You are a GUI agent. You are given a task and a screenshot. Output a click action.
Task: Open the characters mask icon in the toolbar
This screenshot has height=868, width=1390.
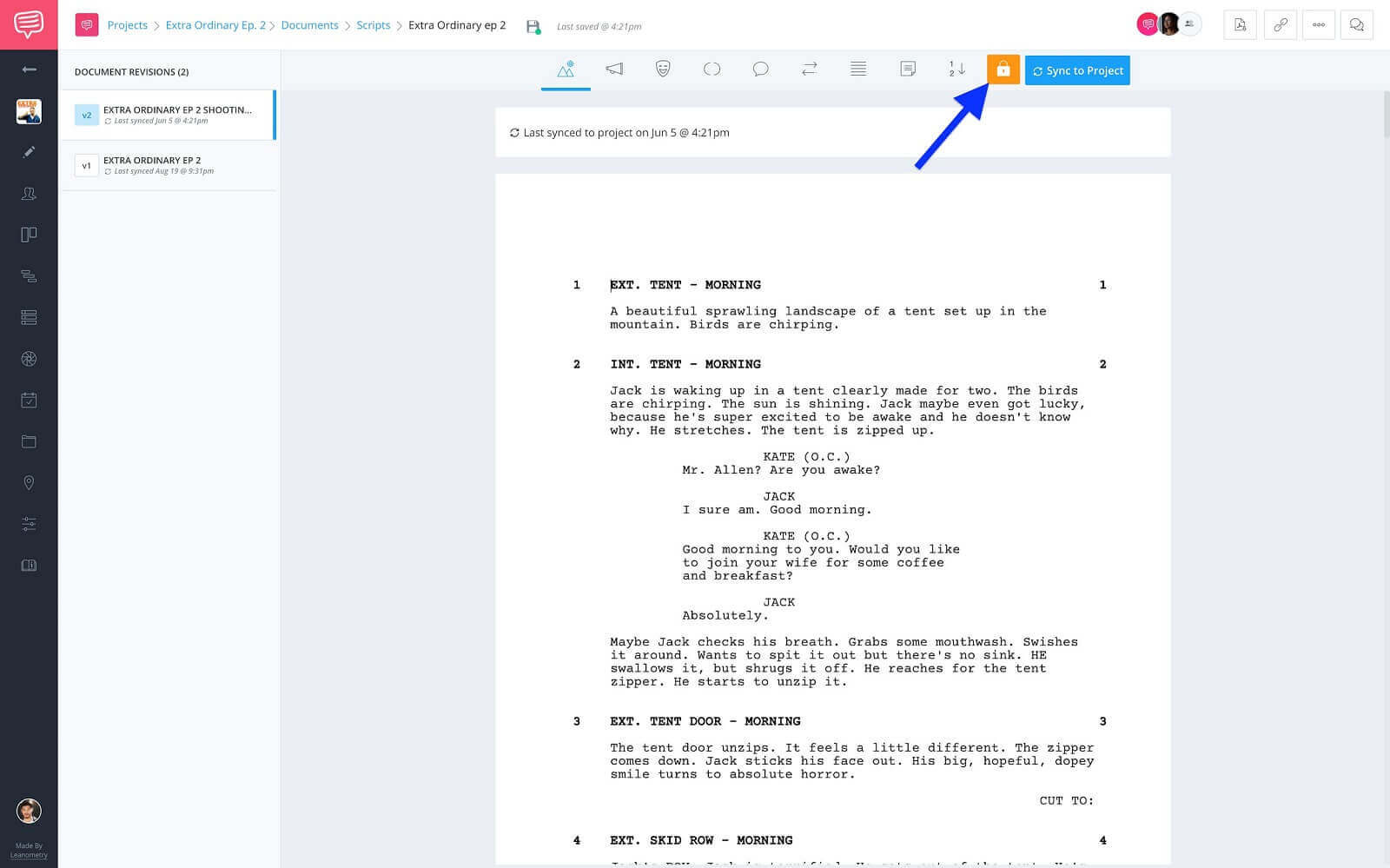[663, 69]
